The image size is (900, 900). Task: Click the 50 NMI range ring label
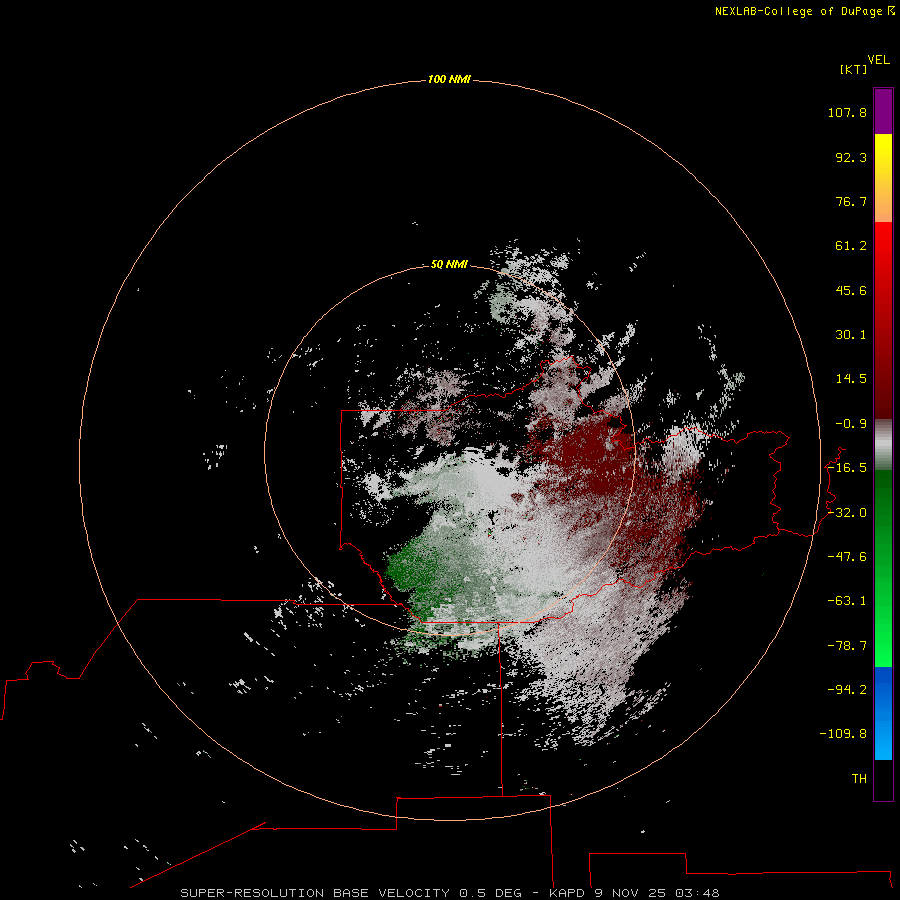449,265
